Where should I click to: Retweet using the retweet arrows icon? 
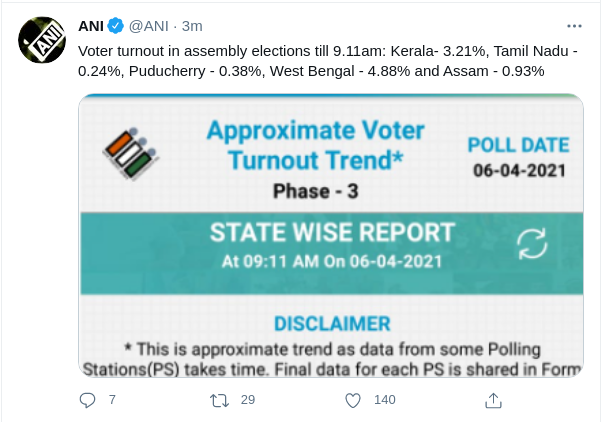pos(220,401)
